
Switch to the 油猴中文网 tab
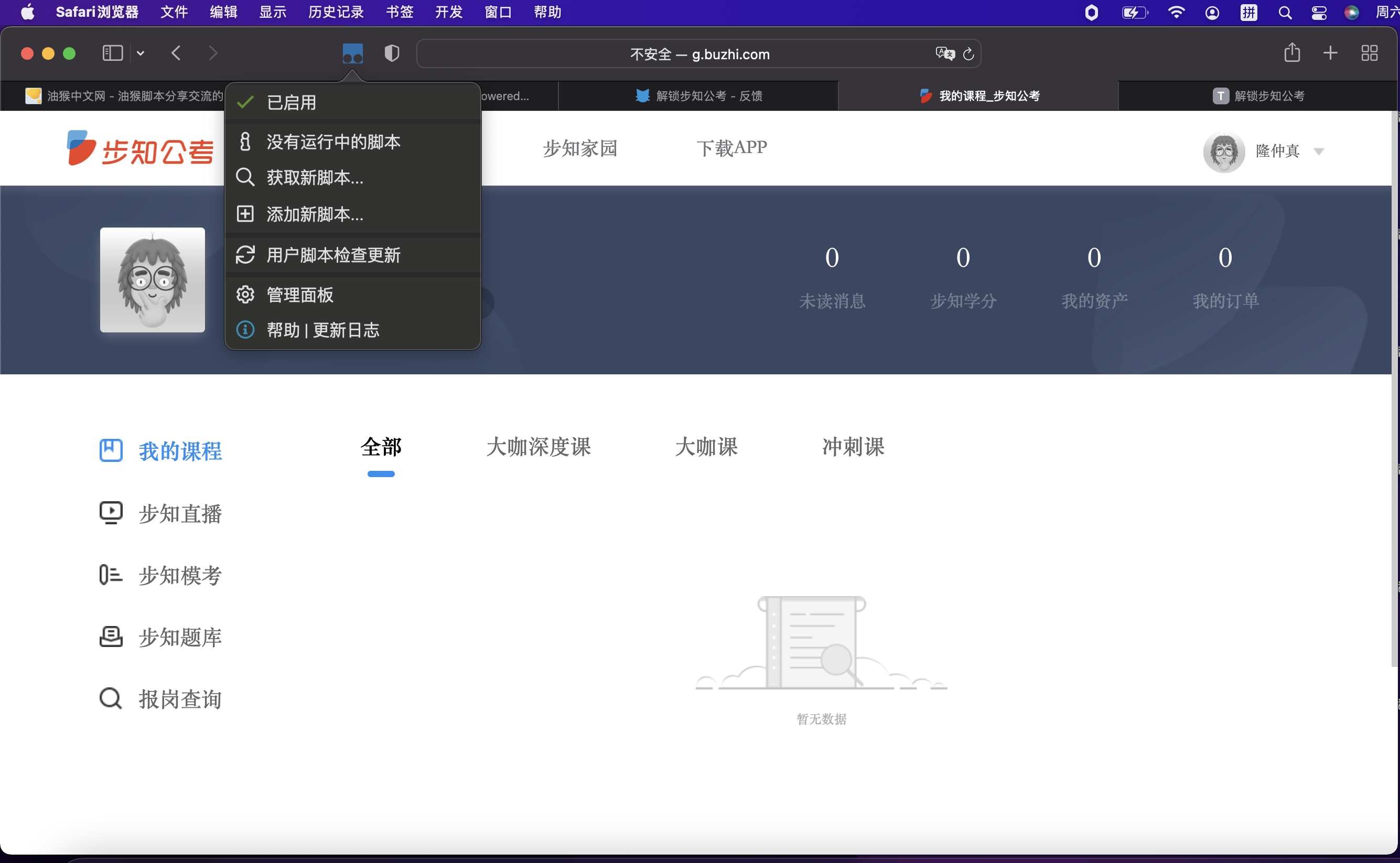point(124,96)
